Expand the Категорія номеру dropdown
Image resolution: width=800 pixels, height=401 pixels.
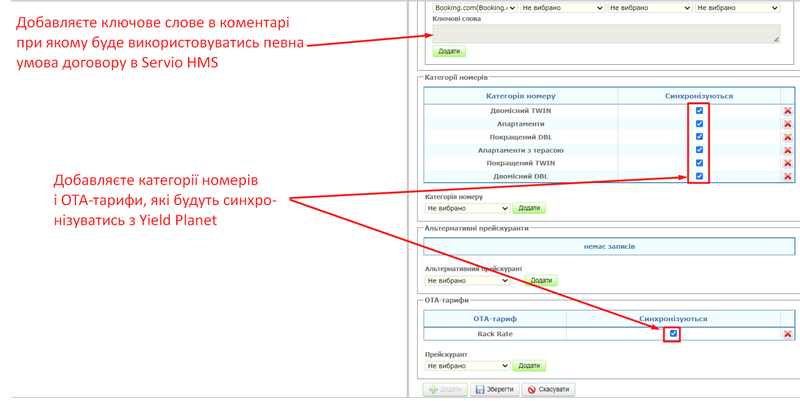(468, 209)
